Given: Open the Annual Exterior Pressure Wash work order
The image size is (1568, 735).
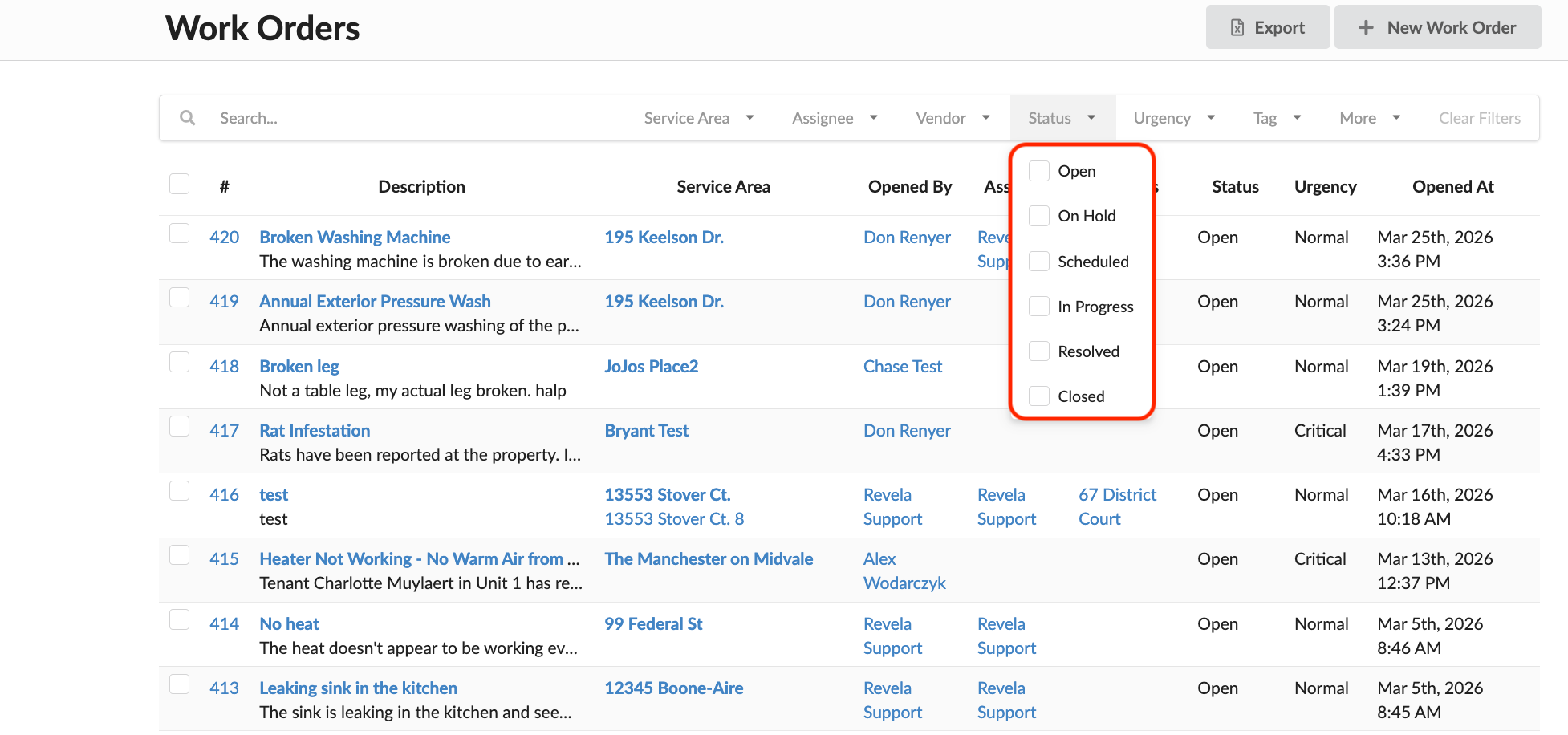Looking at the screenshot, I should [x=375, y=302].
